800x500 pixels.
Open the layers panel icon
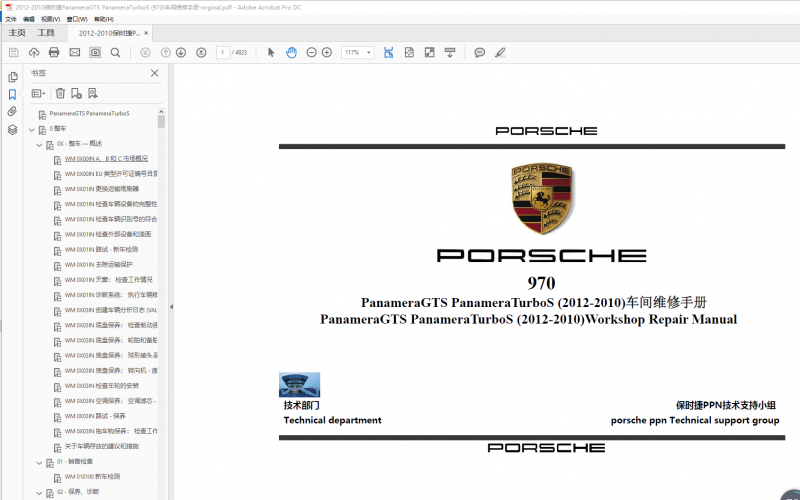(x=13, y=130)
